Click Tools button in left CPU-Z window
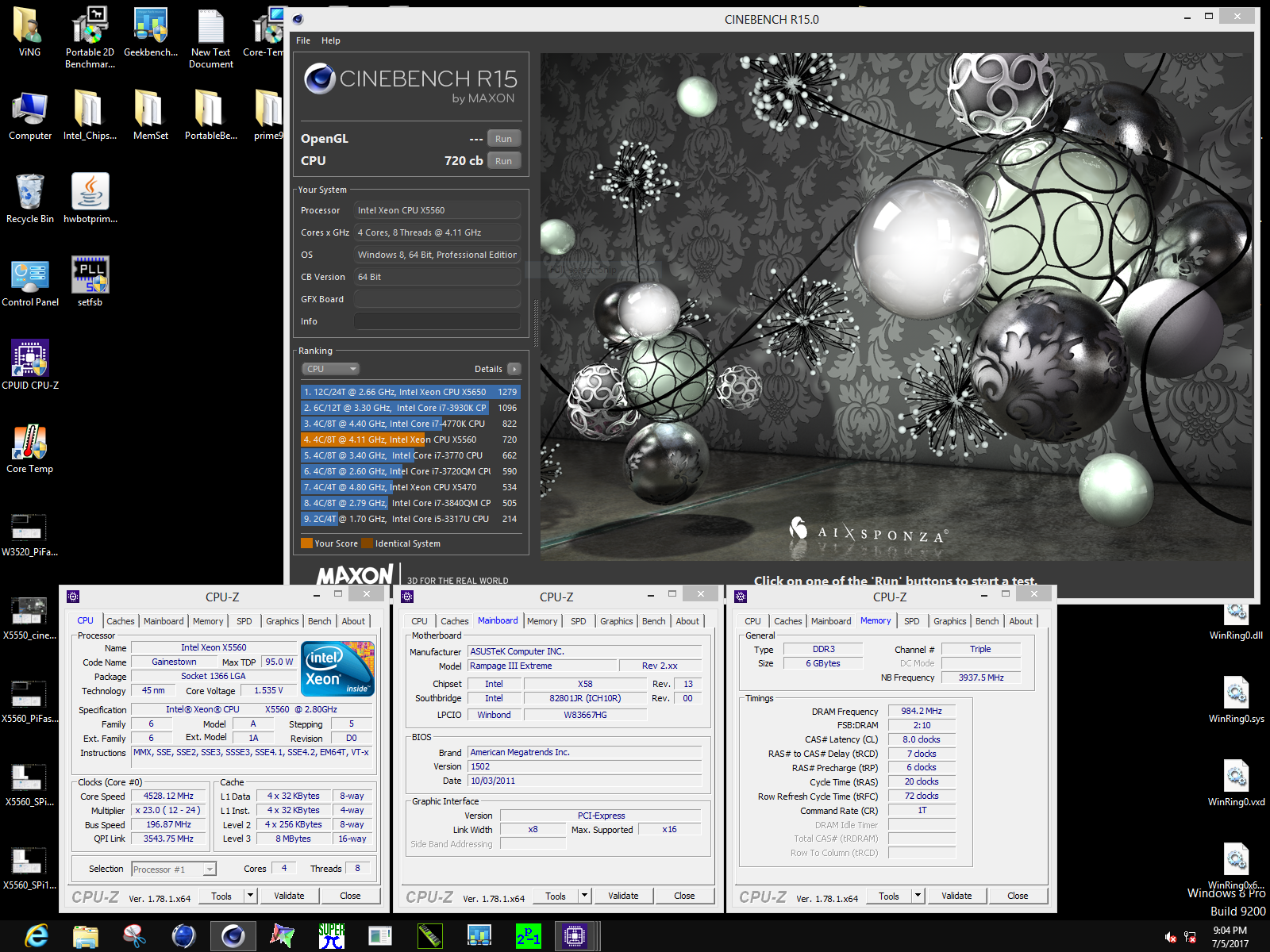This screenshot has height=952, width=1270. (221, 896)
